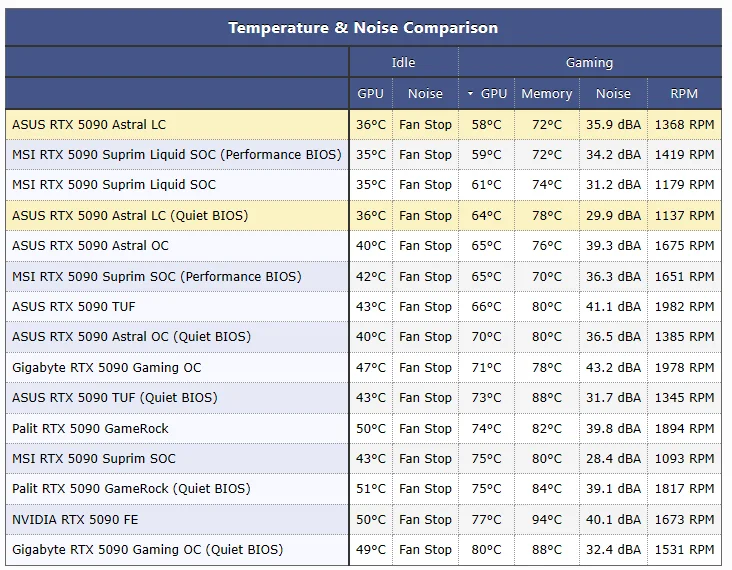
Task: Click the Temperature & Noise Comparison title
Action: pyautogui.click(x=363, y=28)
